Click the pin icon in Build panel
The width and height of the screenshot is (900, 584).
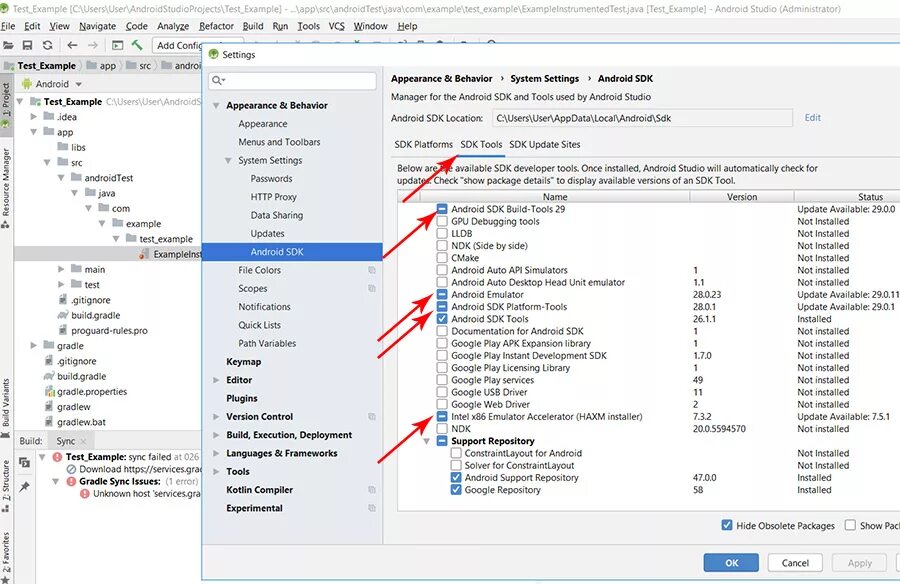point(25,487)
